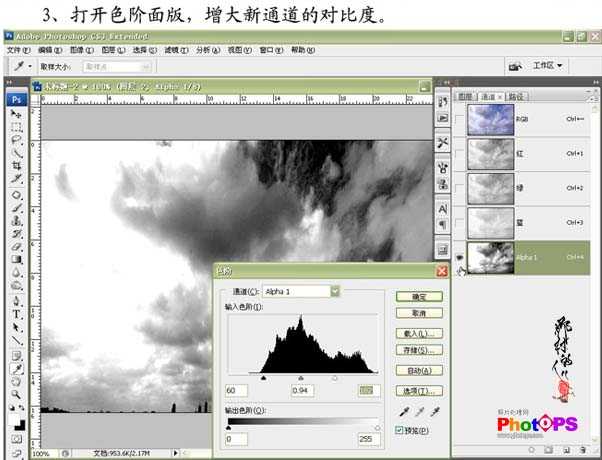
Task: Click the gamma field showing 0.94
Action: tap(302, 391)
